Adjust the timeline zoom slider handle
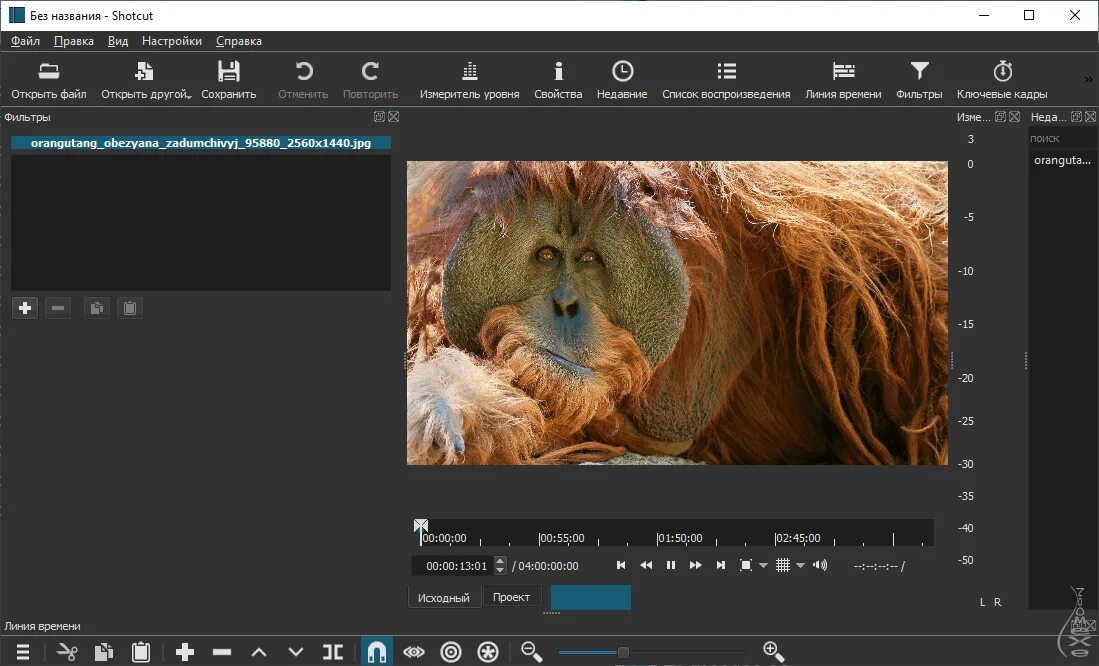1099x666 pixels. point(623,652)
